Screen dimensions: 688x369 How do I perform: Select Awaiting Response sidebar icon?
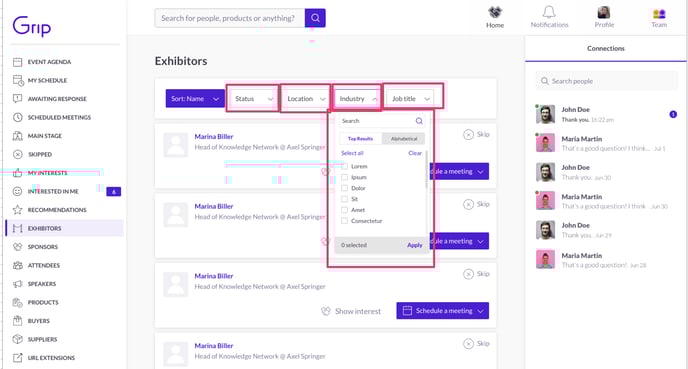[18, 99]
